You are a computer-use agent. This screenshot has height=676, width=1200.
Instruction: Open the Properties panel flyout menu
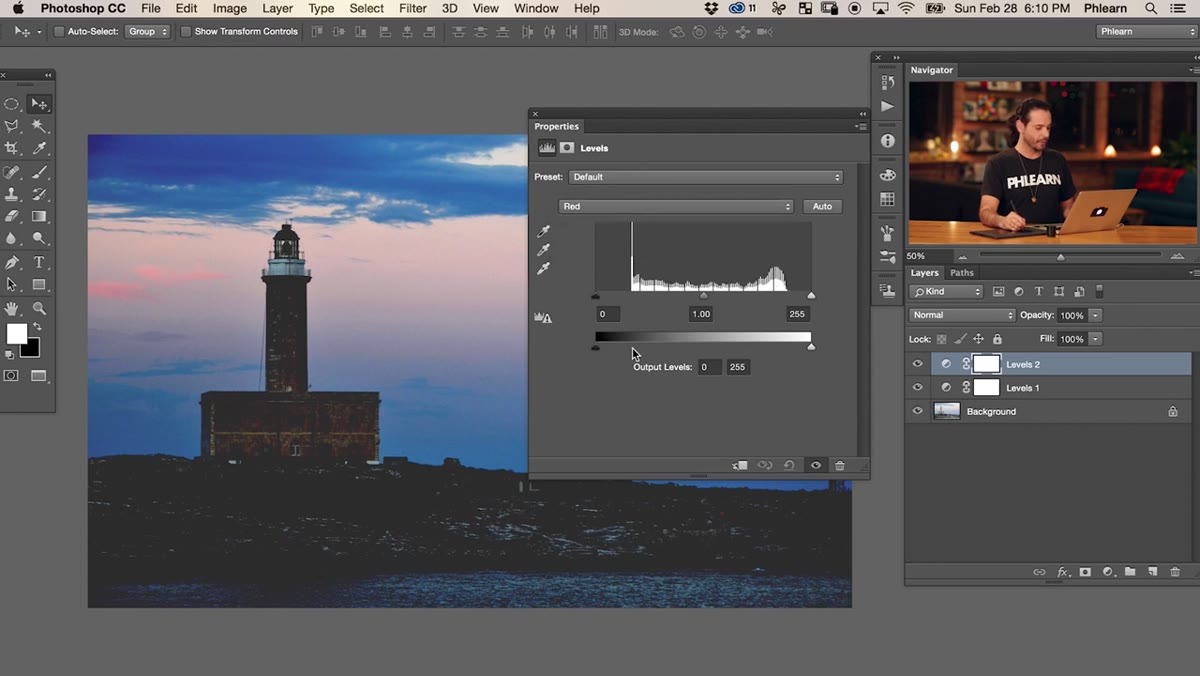tap(860, 126)
